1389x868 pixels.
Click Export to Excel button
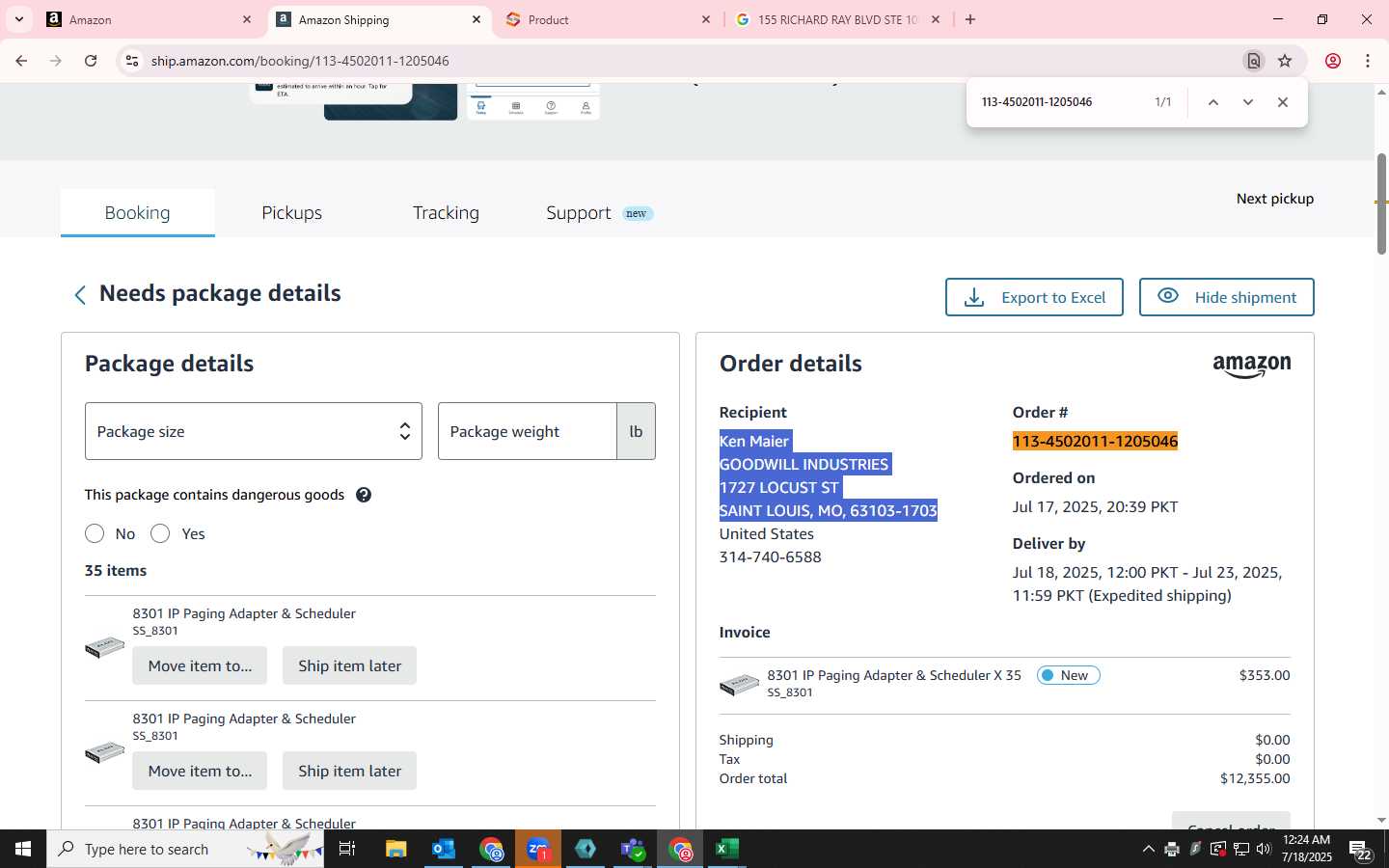point(1034,297)
